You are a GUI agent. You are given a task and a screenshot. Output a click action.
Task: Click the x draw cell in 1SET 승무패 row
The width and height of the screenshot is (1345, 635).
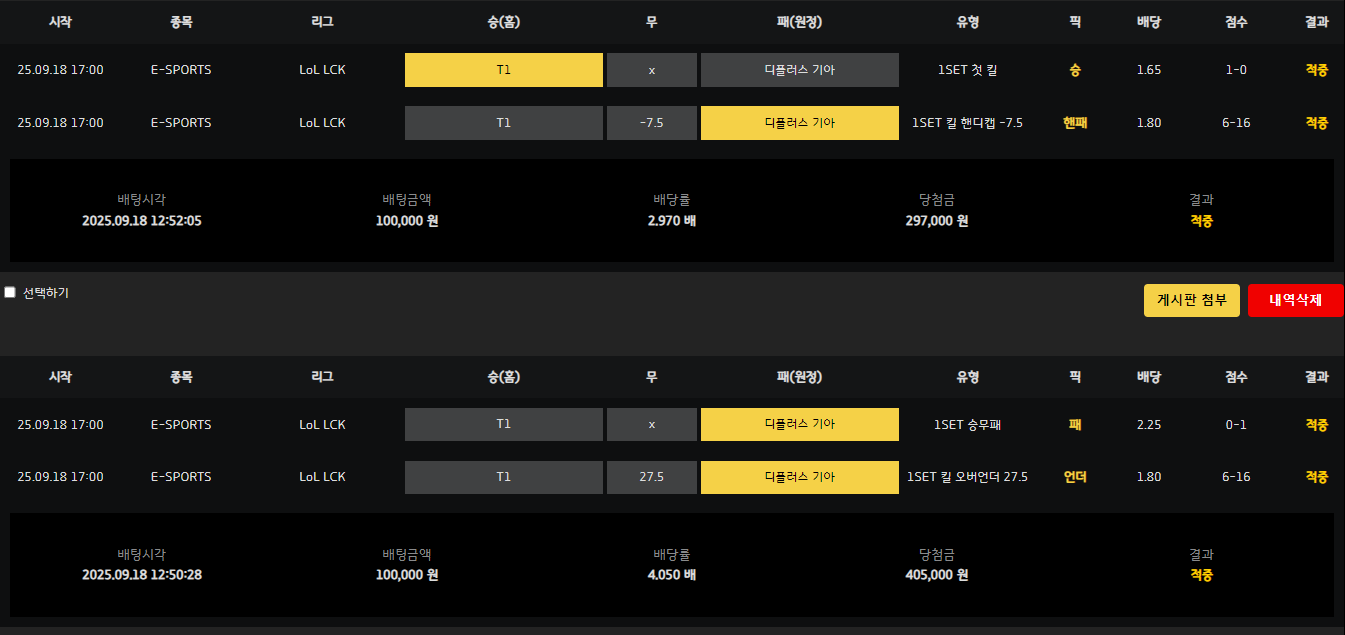click(651, 424)
